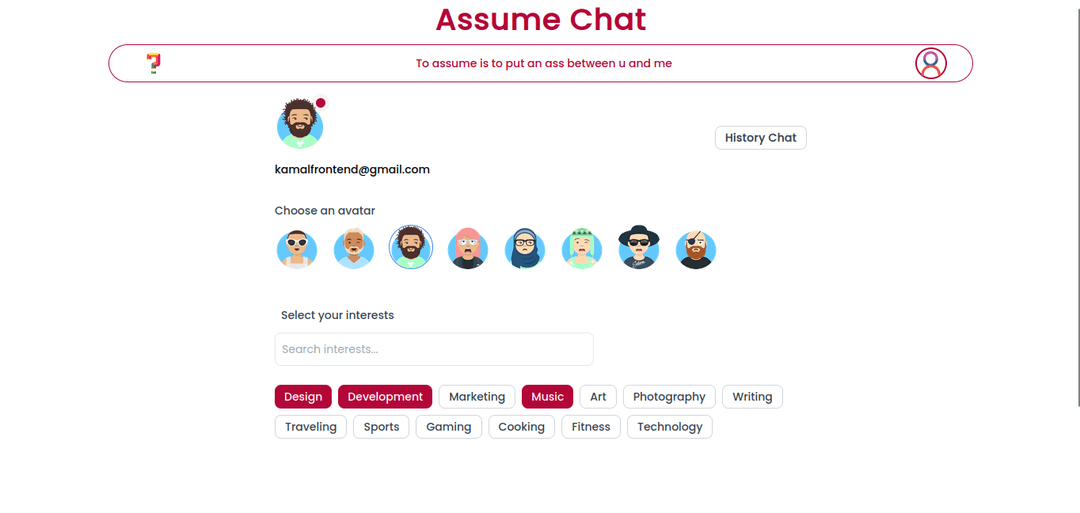Select the avatar with black hat
Screen dimensions: 1080x513
[639, 248]
